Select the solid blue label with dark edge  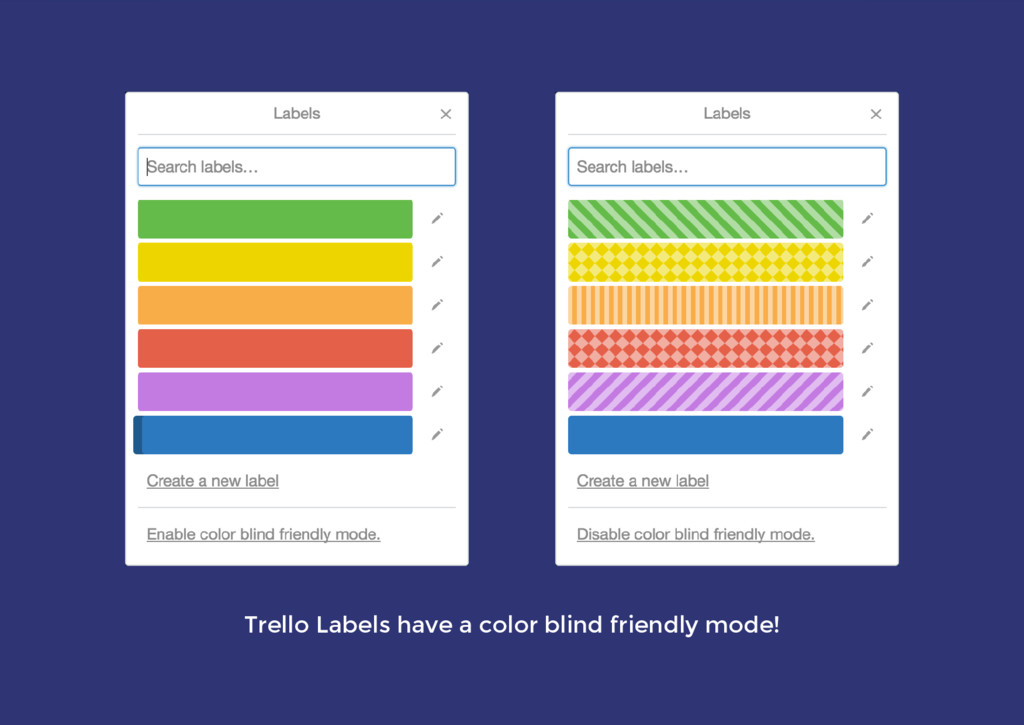pos(273,435)
